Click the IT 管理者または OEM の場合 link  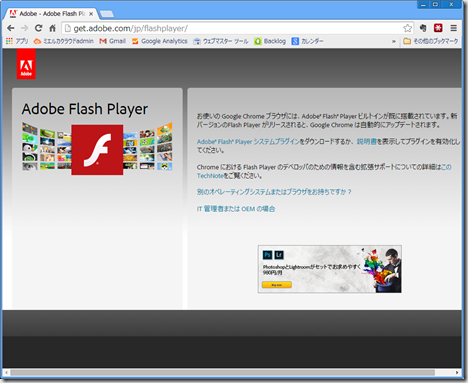pyautogui.click(x=236, y=209)
